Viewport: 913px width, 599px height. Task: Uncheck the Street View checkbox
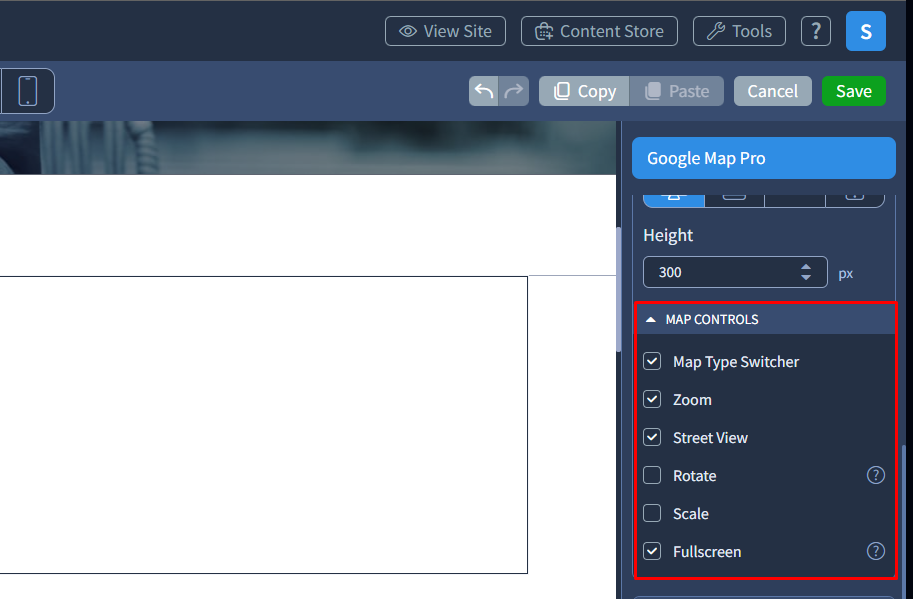click(x=652, y=437)
